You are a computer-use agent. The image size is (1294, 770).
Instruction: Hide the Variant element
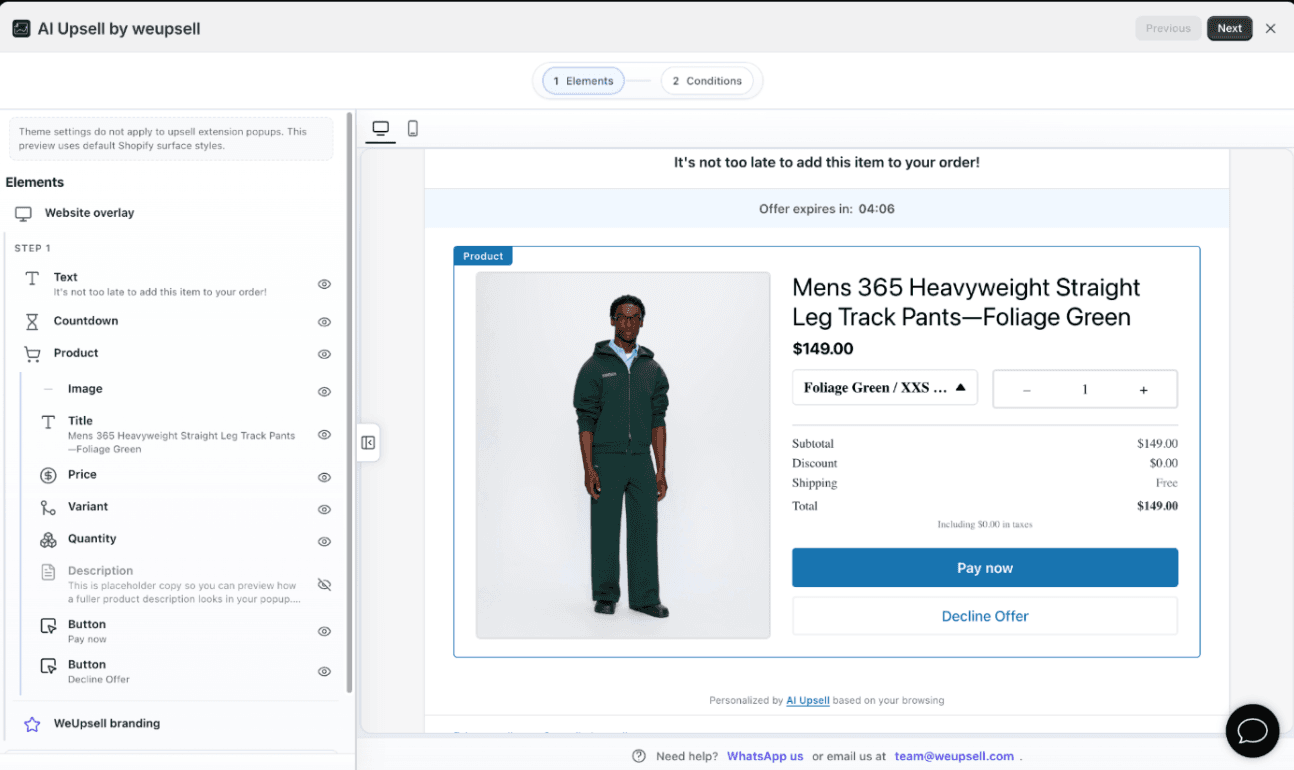coord(324,509)
